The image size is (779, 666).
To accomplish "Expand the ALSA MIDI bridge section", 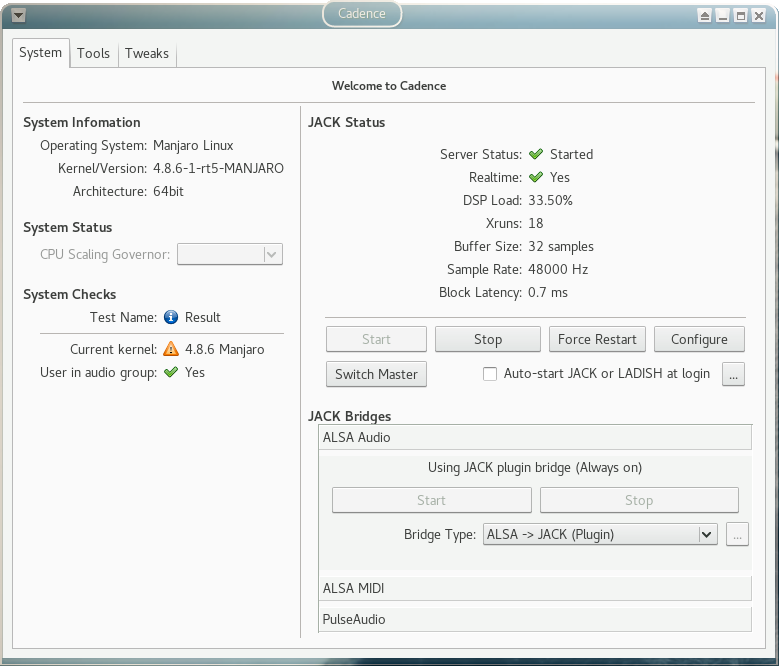I will [x=535, y=588].
